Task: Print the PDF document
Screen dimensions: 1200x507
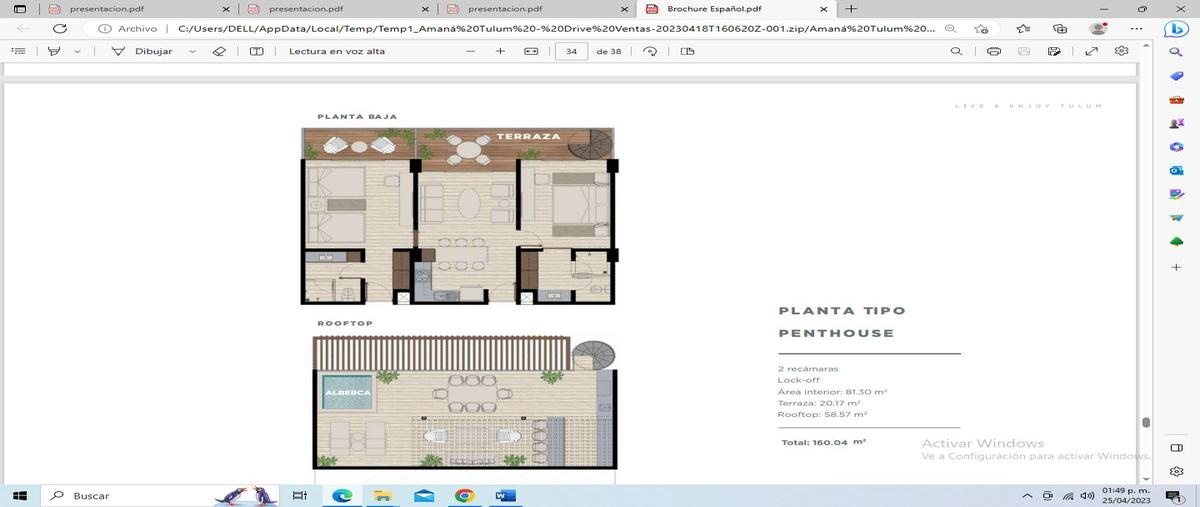Action: (x=993, y=51)
